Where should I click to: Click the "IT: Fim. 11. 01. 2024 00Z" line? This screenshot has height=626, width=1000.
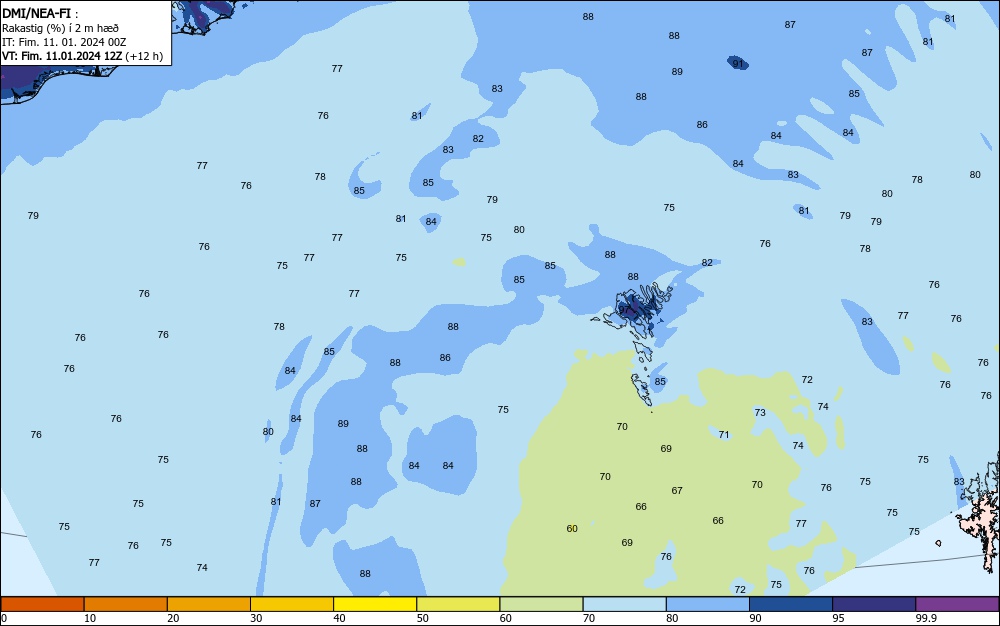[64, 42]
